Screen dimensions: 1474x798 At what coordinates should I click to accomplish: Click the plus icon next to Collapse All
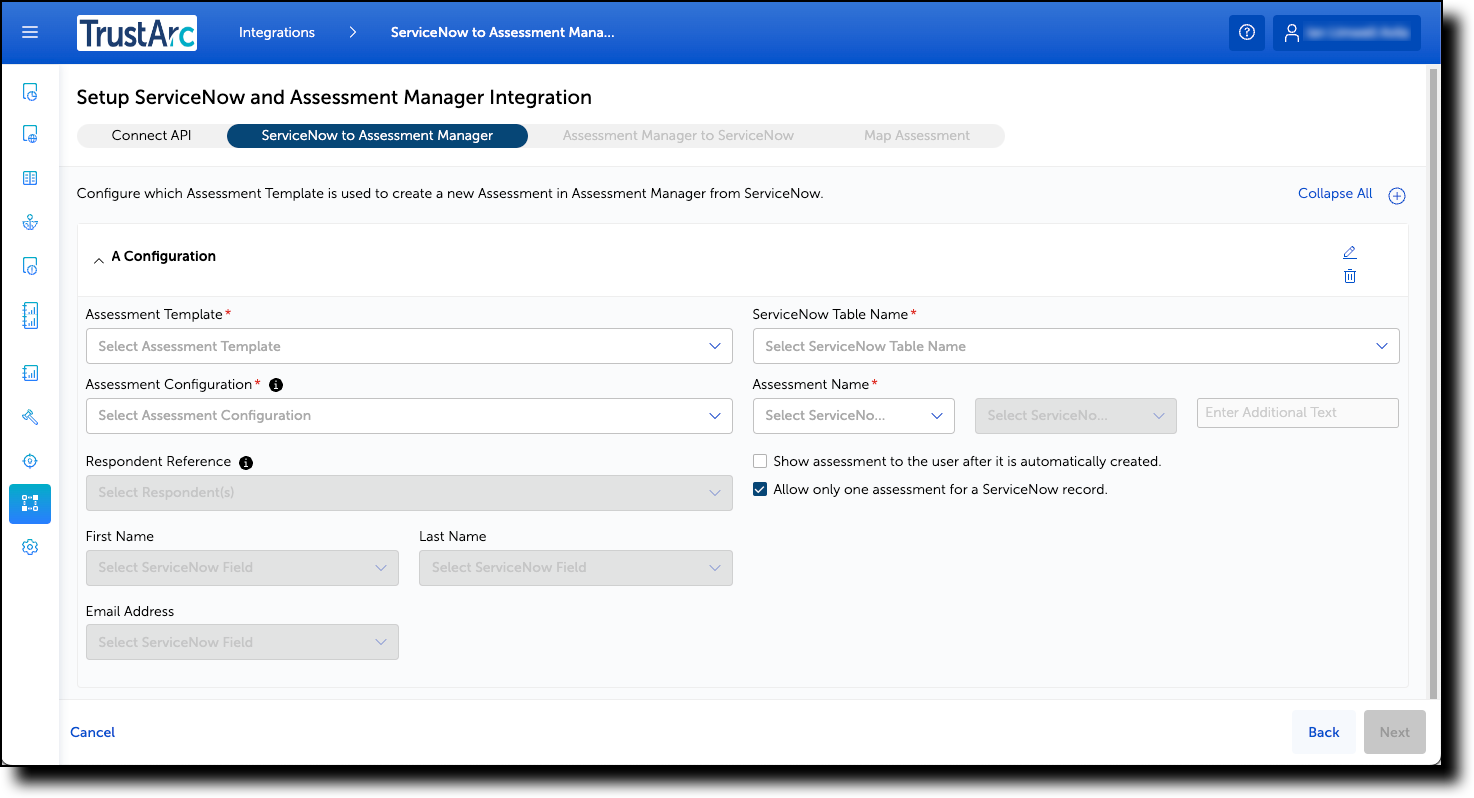[x=1397, y=195]
